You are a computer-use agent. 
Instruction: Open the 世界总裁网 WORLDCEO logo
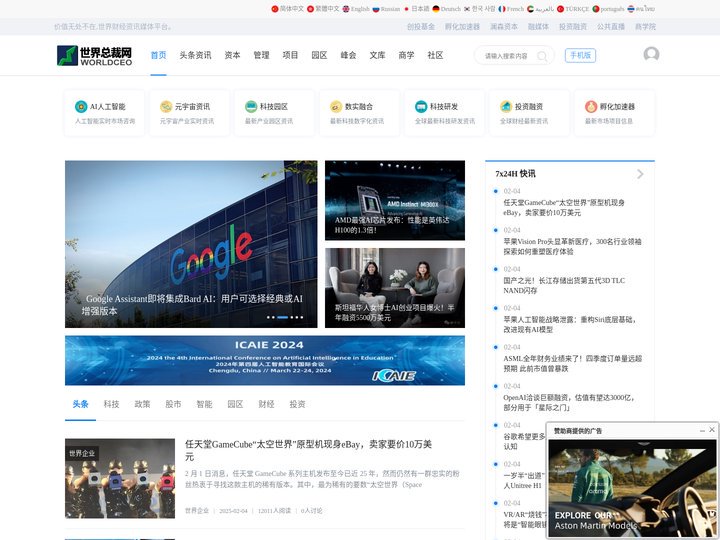(x=95, y=56)
